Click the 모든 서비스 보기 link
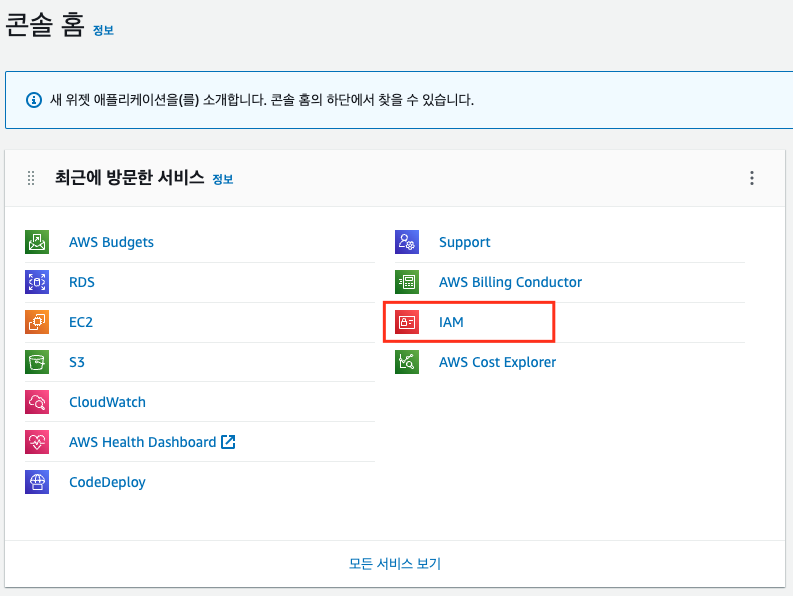This screenshot has height=596, width=793. coord(395,563)
